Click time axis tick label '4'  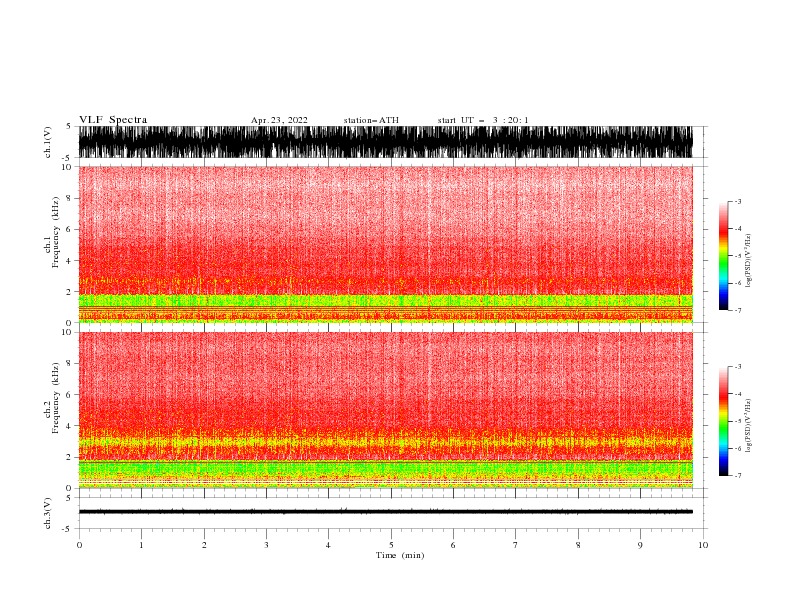click(x=328, y=545)
